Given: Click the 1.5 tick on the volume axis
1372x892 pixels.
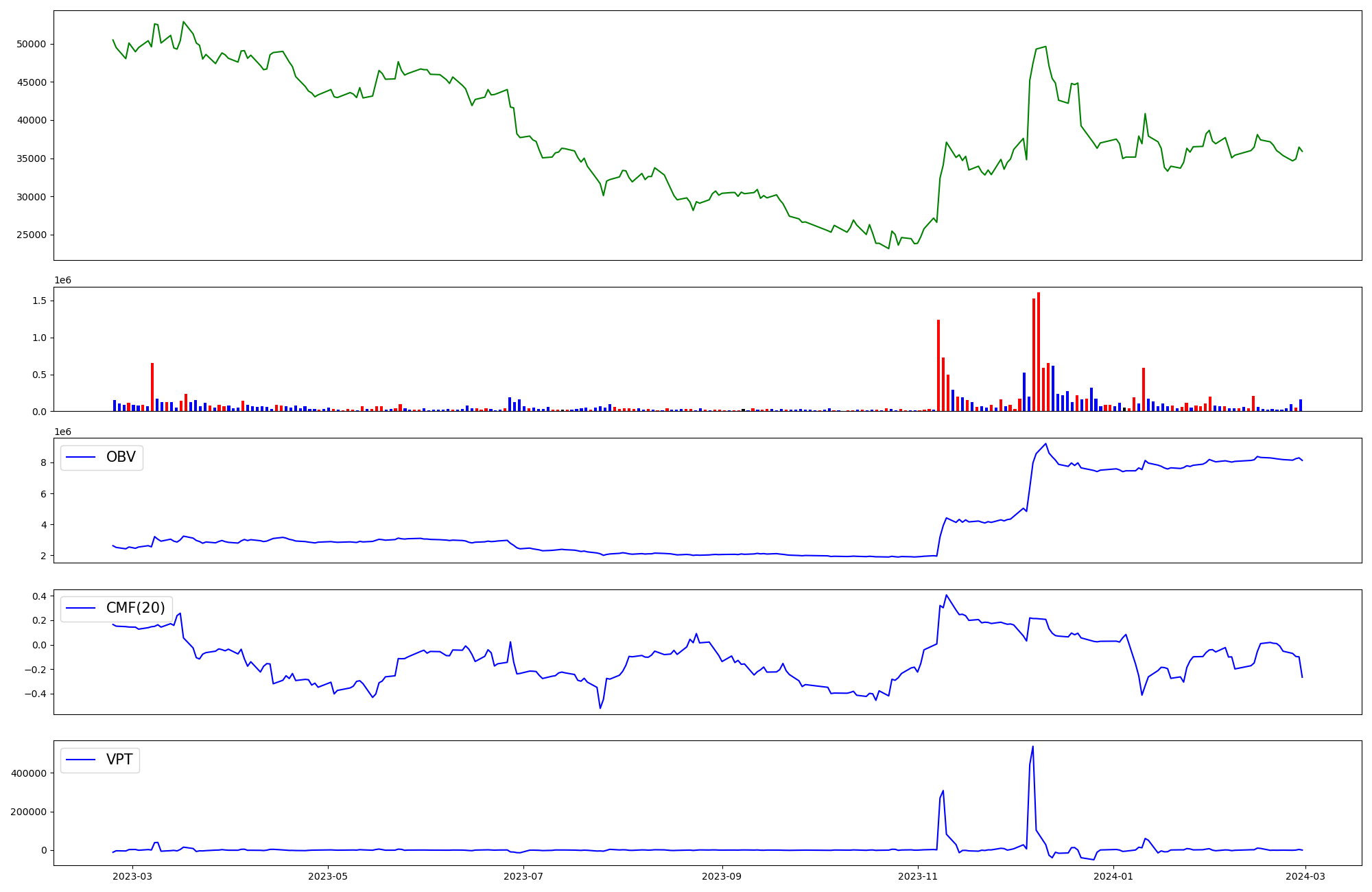Looking at the screenshot, I should click(39, 301).
